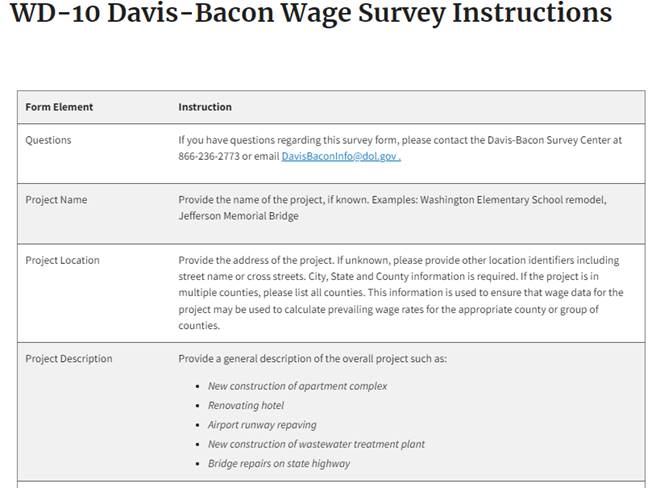
Task: Click the WD-10 Davis-Bacon Wage Survey Instructions heading
Action: pos(310,14)
